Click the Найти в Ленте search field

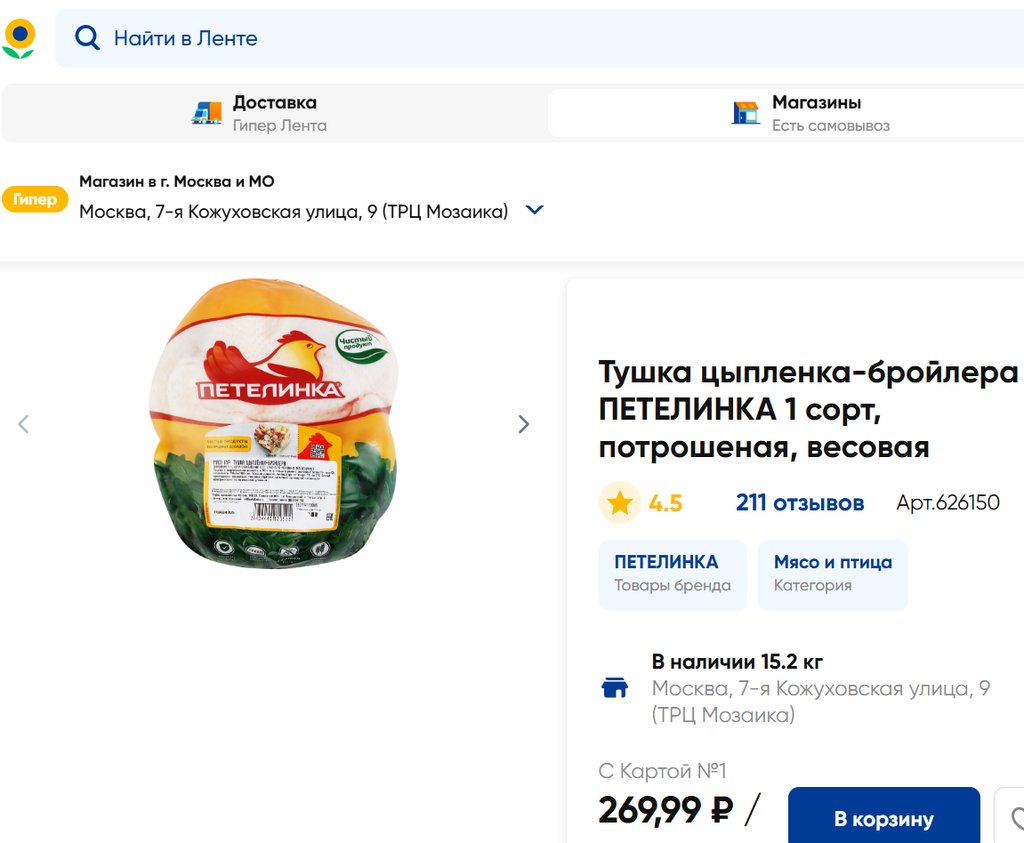tap(500, 38)
